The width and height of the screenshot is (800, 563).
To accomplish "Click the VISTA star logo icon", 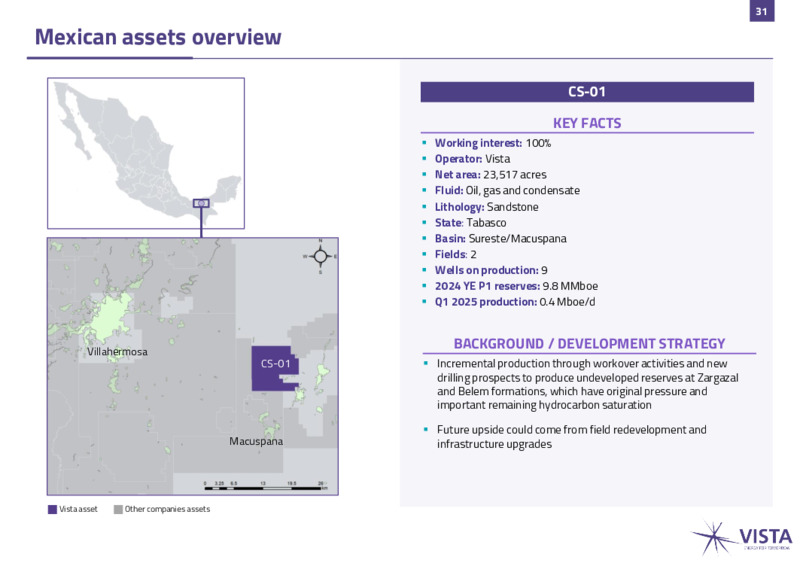I will pyautogui.click(x=714, y=538).
